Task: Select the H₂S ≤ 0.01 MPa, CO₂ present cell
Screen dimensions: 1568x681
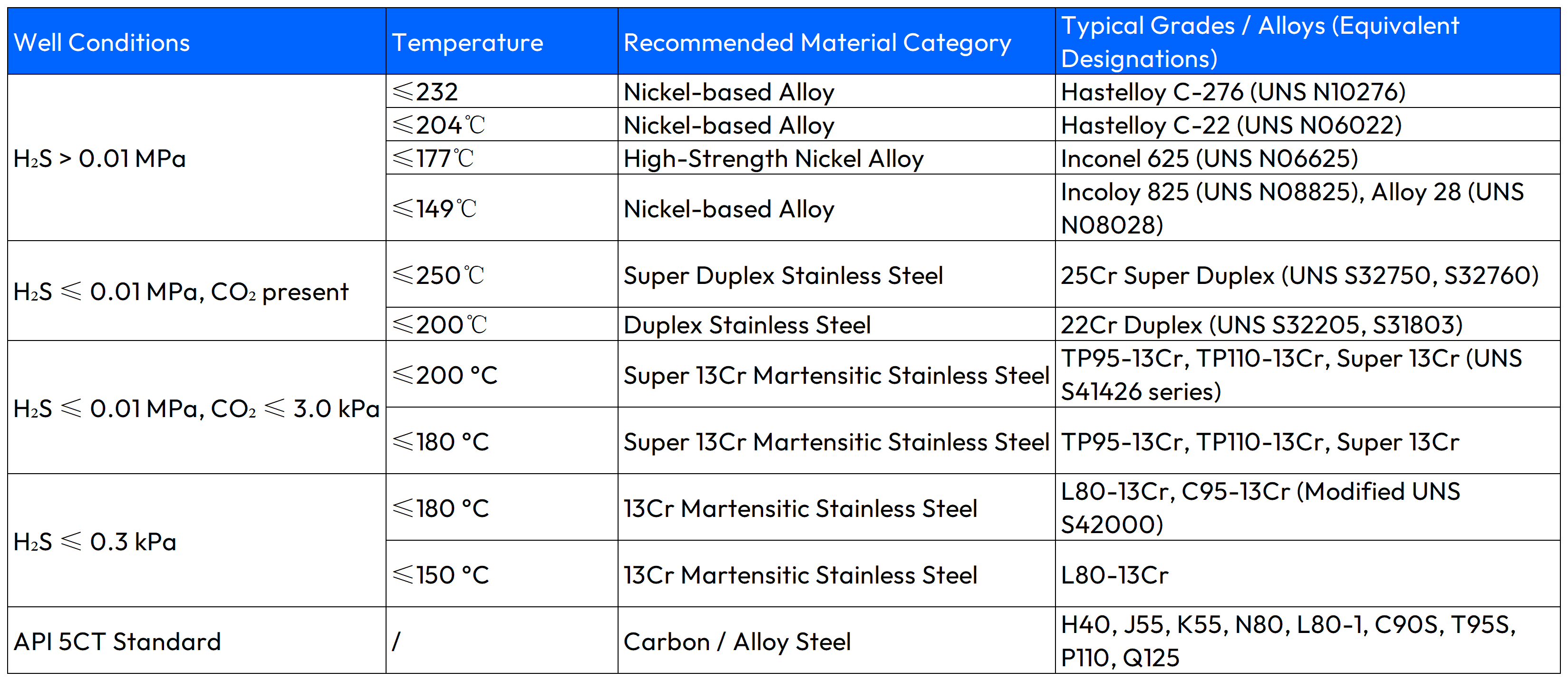Action: [x=181, y=292]
